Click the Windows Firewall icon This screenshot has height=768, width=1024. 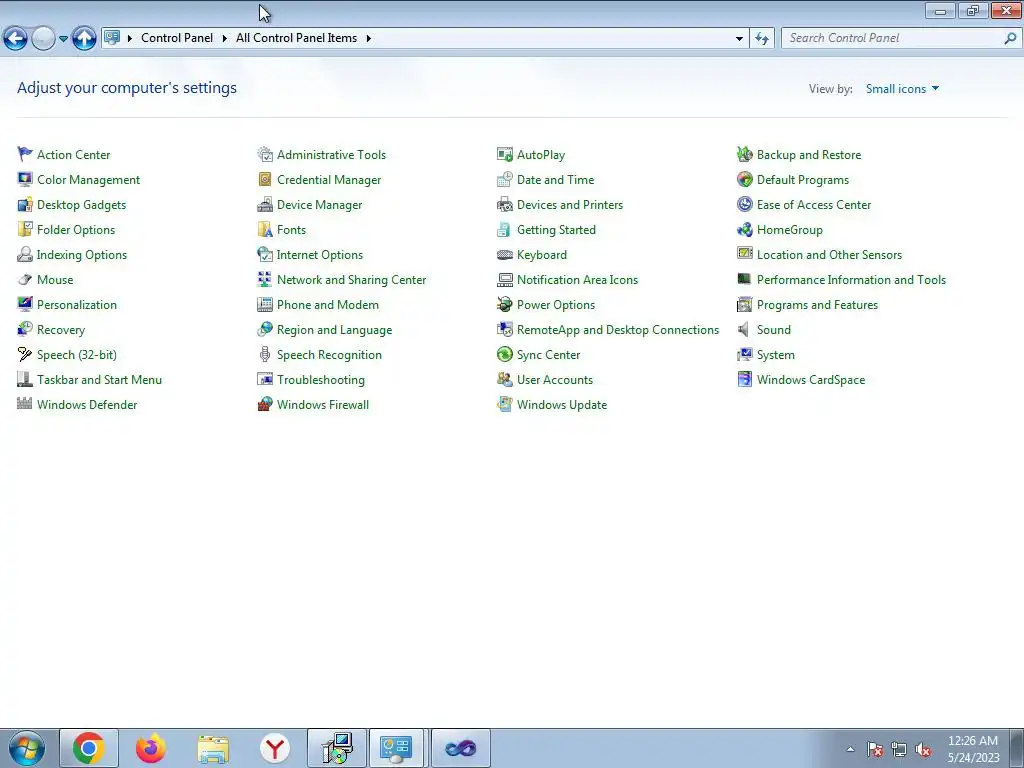[x=264, y=404]
